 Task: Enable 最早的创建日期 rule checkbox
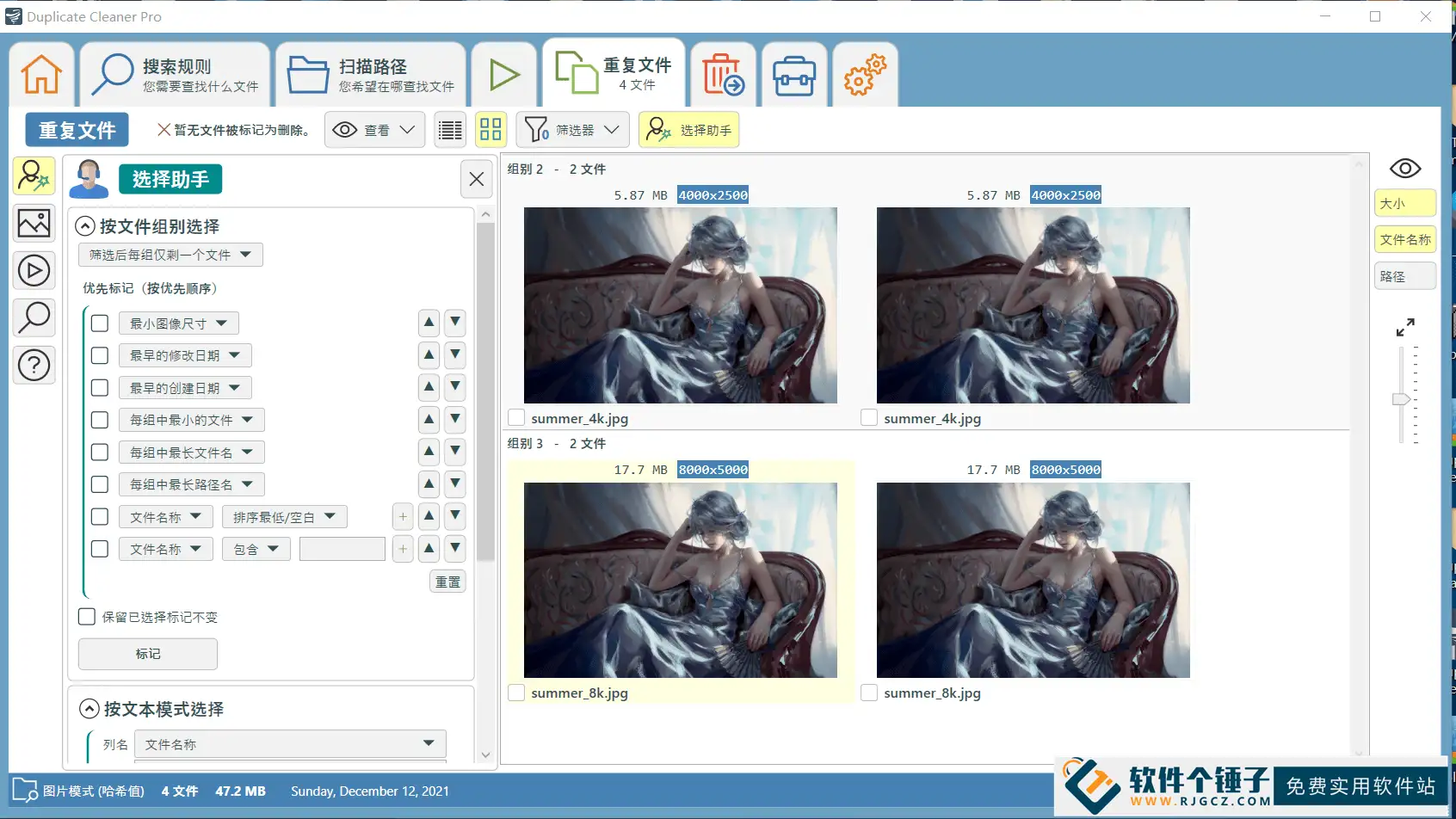(x=100, y=388)
